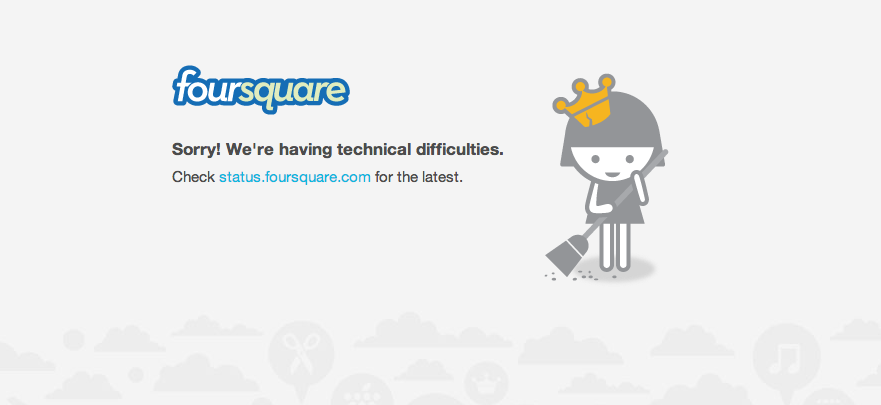Click the girl's grey dress
This screenshot has width=881, height=405.
click(x=614, y=203)
